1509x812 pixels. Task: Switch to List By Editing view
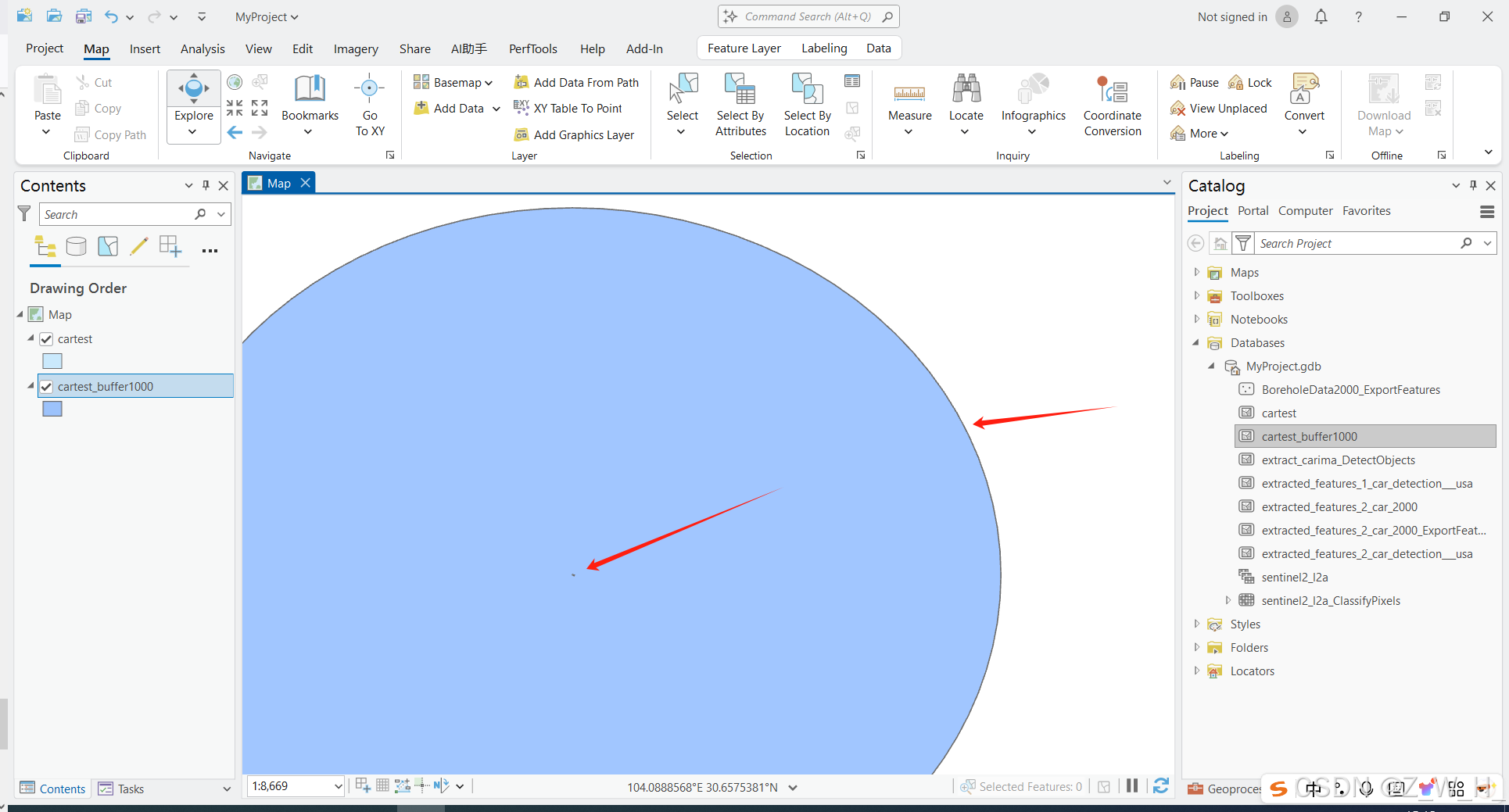coord(138,247)
